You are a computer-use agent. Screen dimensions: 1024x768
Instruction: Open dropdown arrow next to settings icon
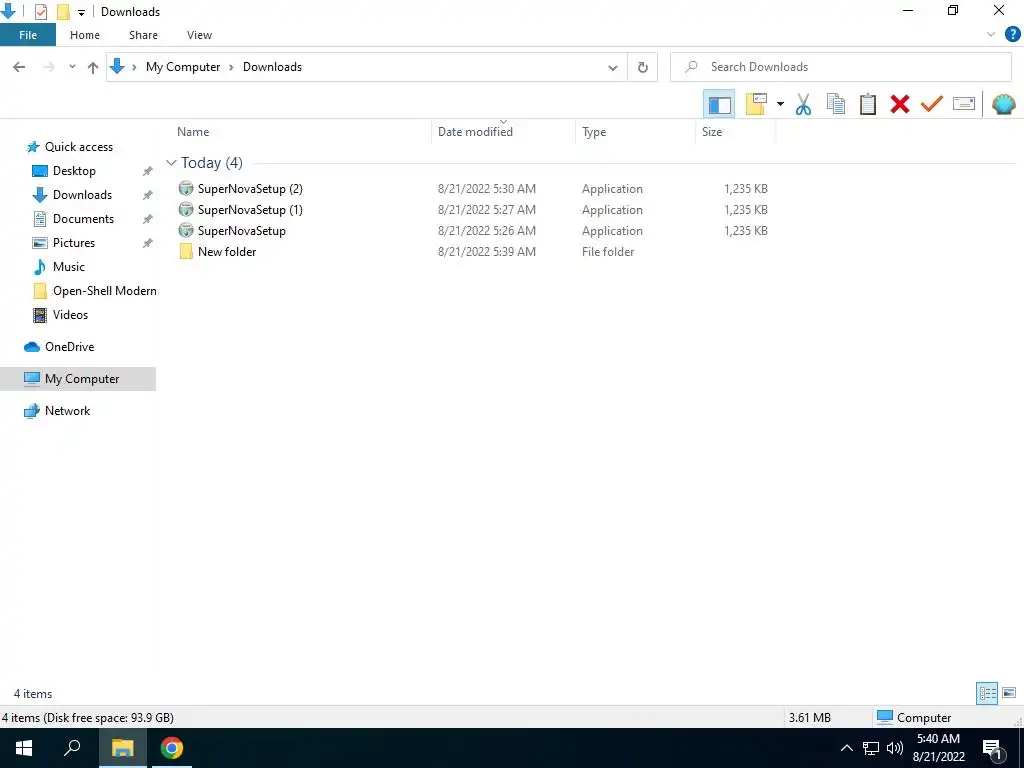pyautogui.click(x=780, y=104)
